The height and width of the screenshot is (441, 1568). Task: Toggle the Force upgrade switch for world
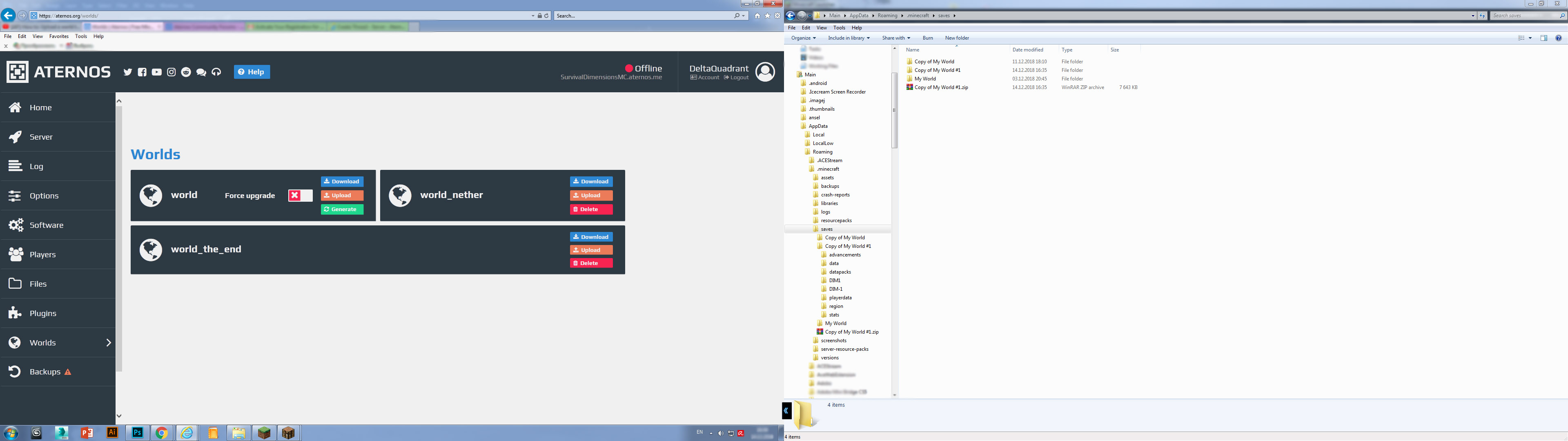tap(300, 196)
